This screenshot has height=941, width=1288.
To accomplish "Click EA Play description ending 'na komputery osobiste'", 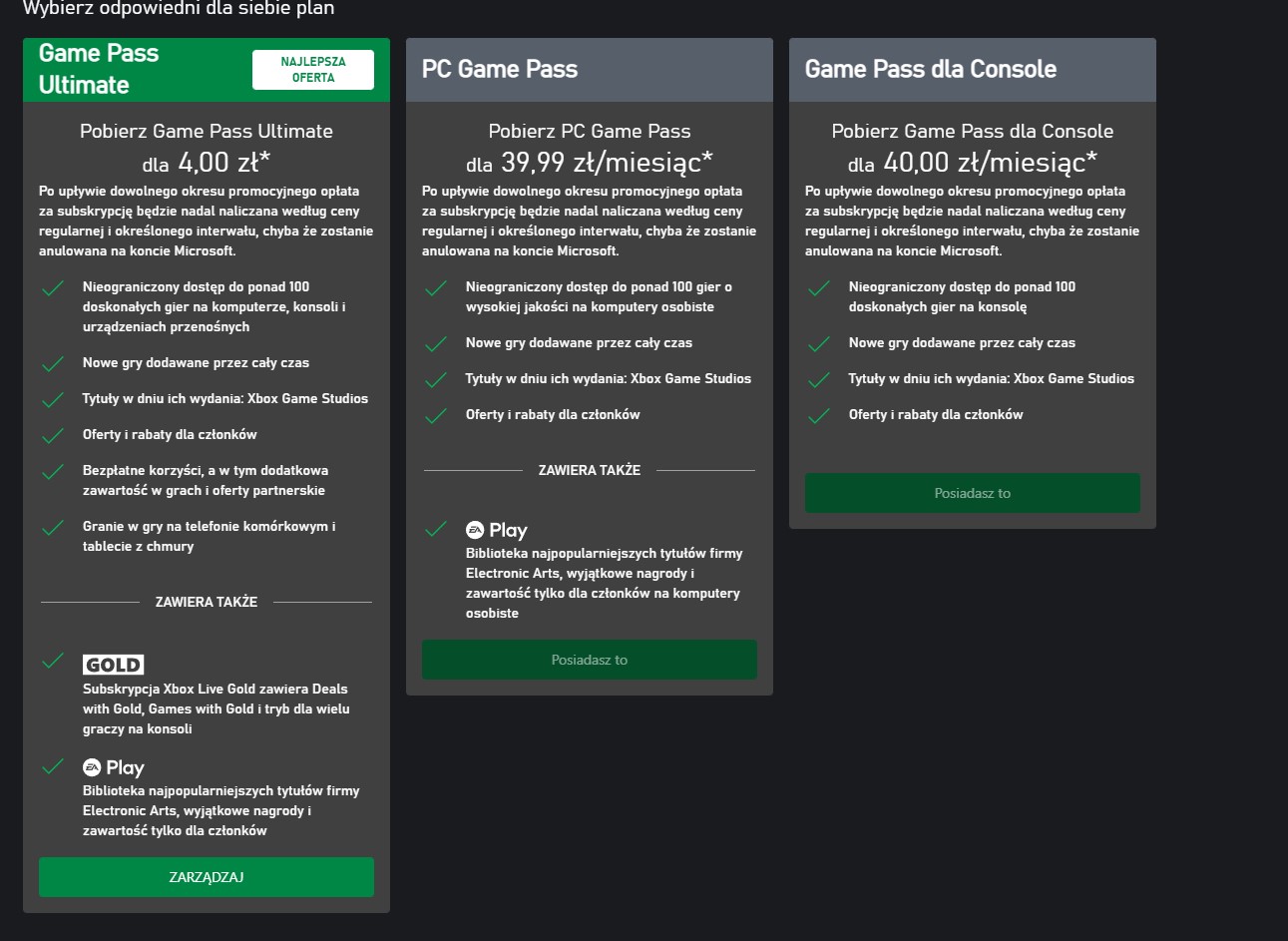I will (x=605, y=583).
